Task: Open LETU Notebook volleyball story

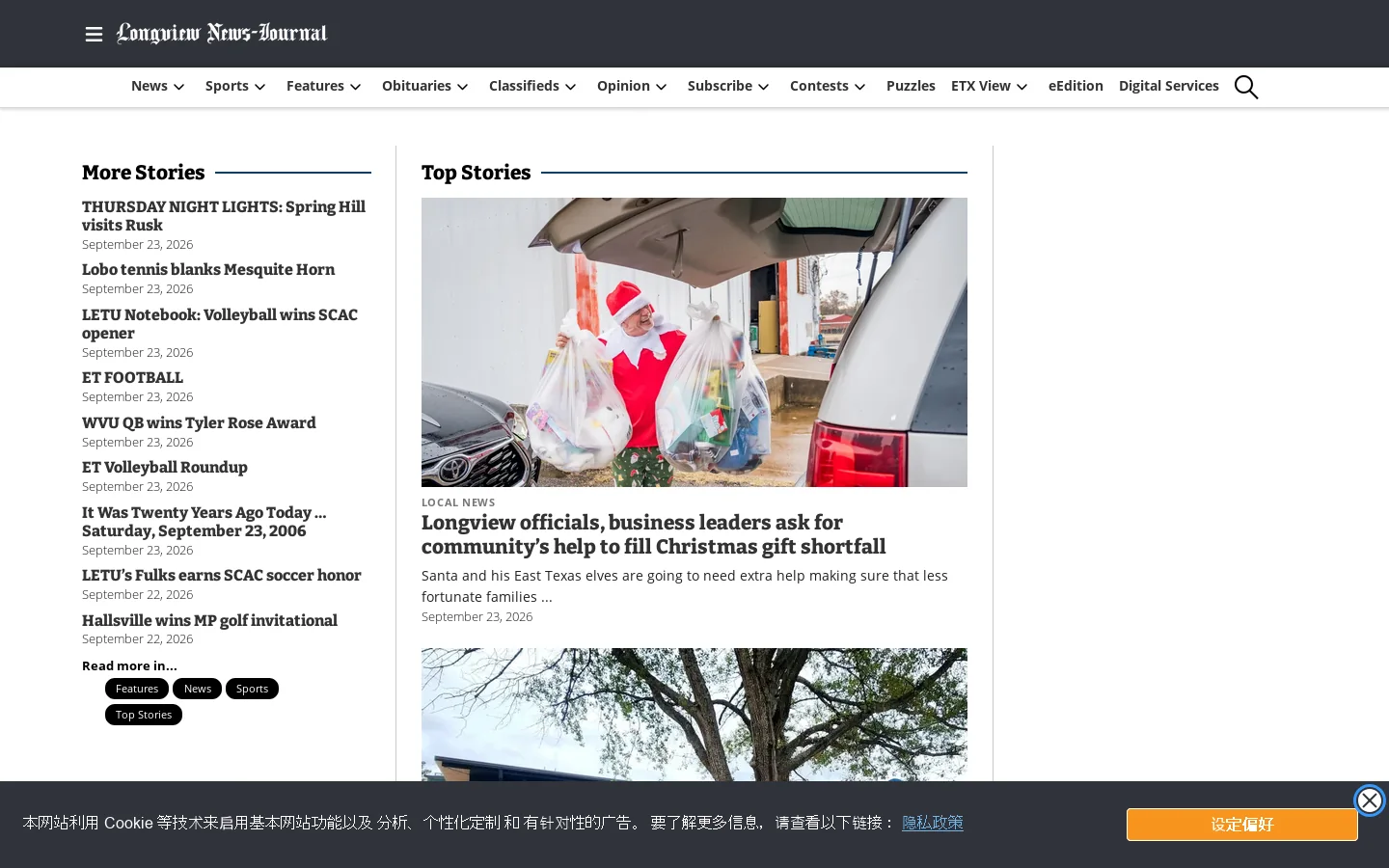Action: [x=220, y=324]
